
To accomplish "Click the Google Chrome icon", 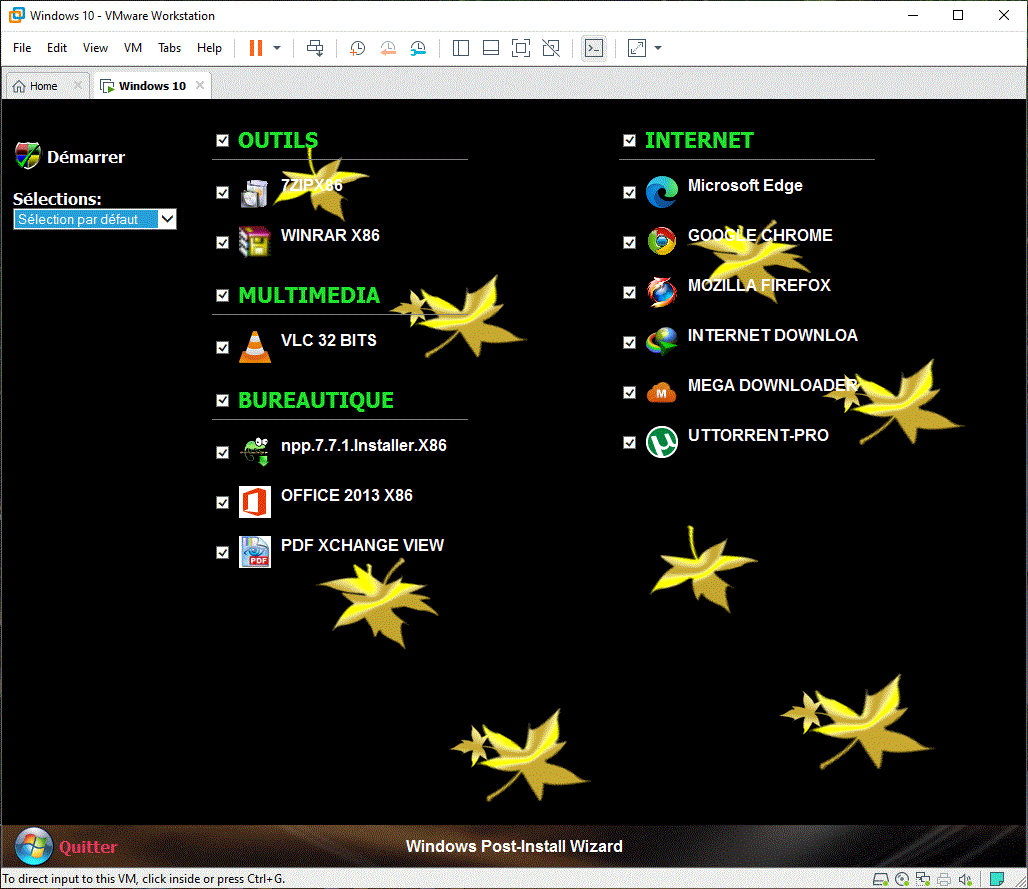I will tap(662, 242).
